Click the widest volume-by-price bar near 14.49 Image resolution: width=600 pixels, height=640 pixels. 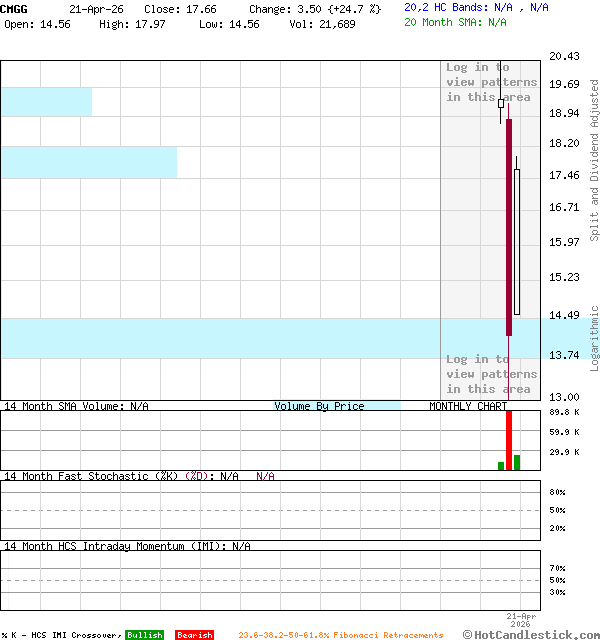click(220, 338)
